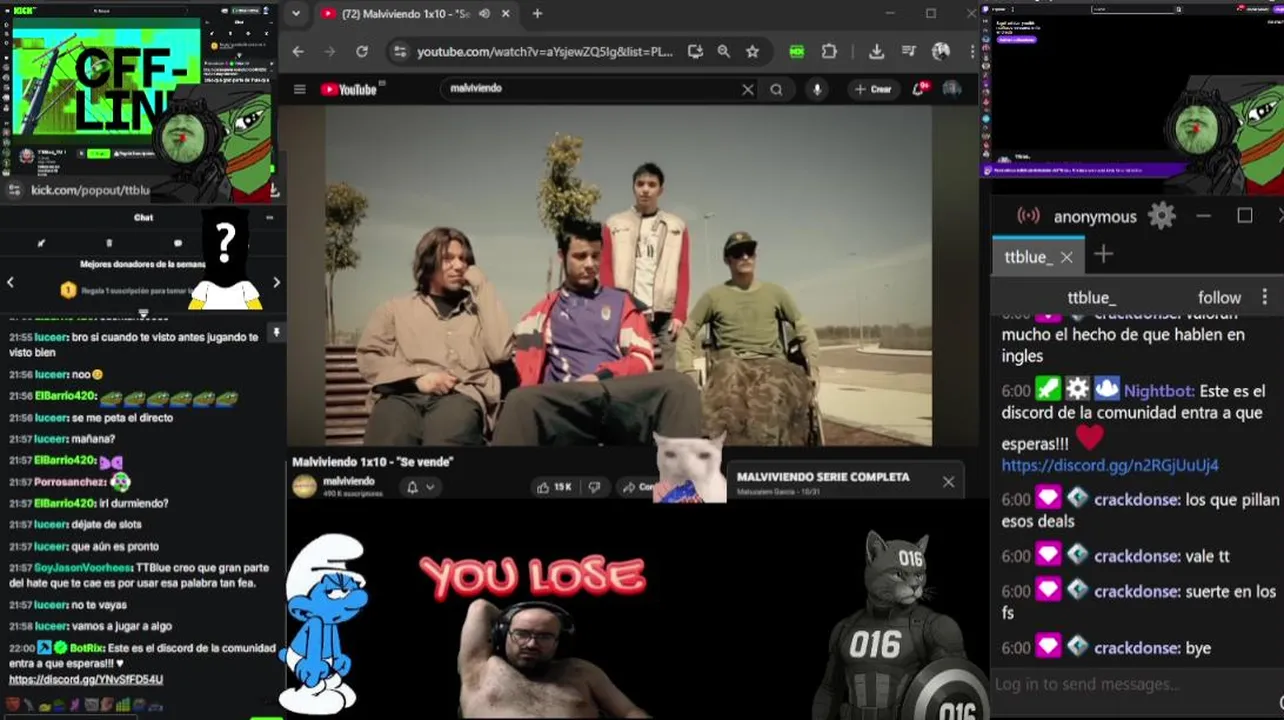Viewport: 1284px width, 720px height.
Task: Share the video with Compartir arrow
Action: pyautogui.click(x=638, y=487)
